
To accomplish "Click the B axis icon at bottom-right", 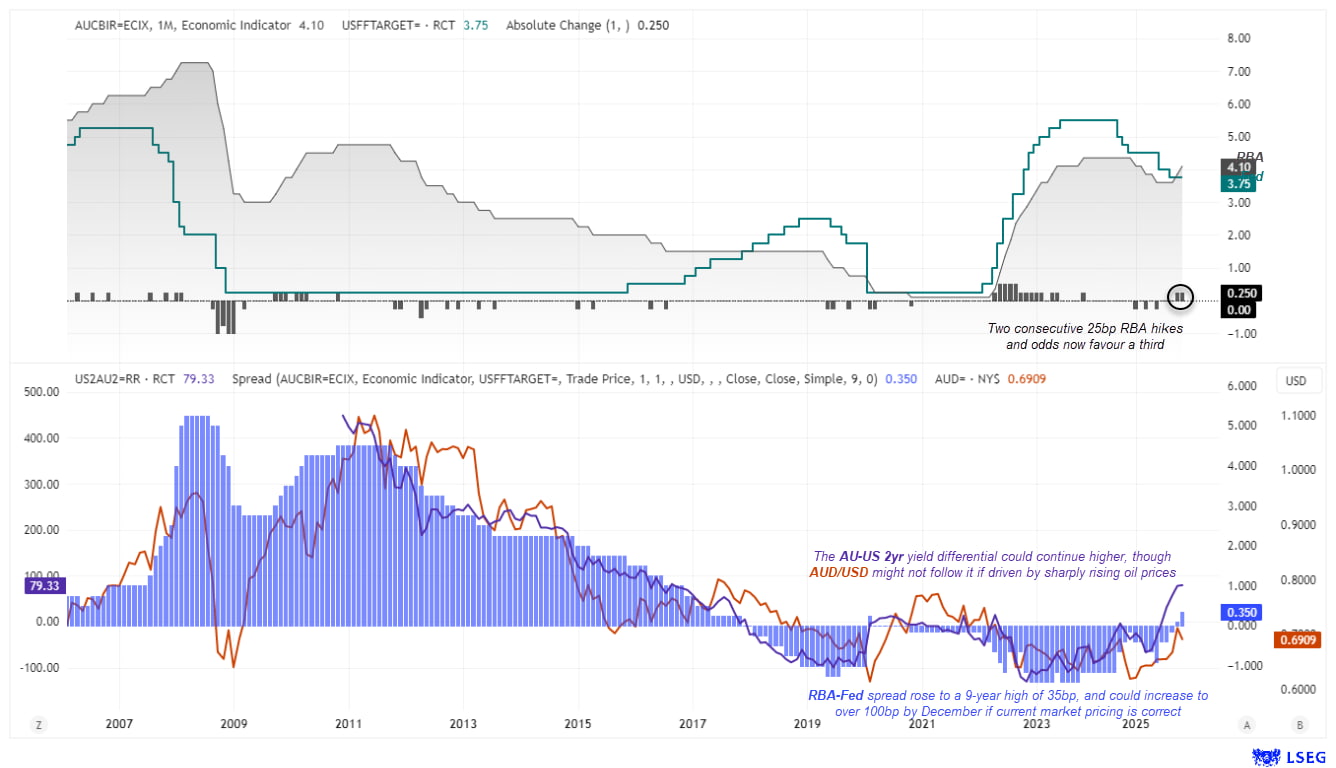I will [1299, 723].
